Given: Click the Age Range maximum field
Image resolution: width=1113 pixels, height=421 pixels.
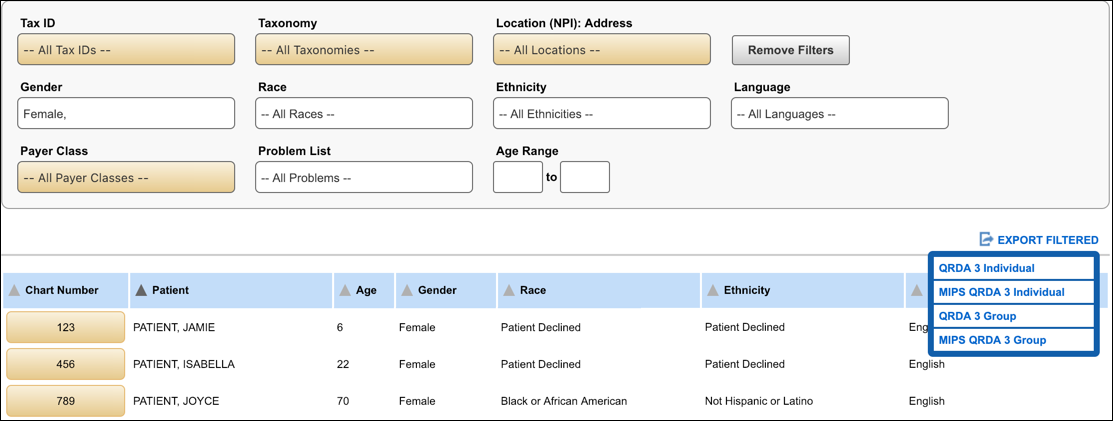Looking at the screenshot, I should (584, 177).
